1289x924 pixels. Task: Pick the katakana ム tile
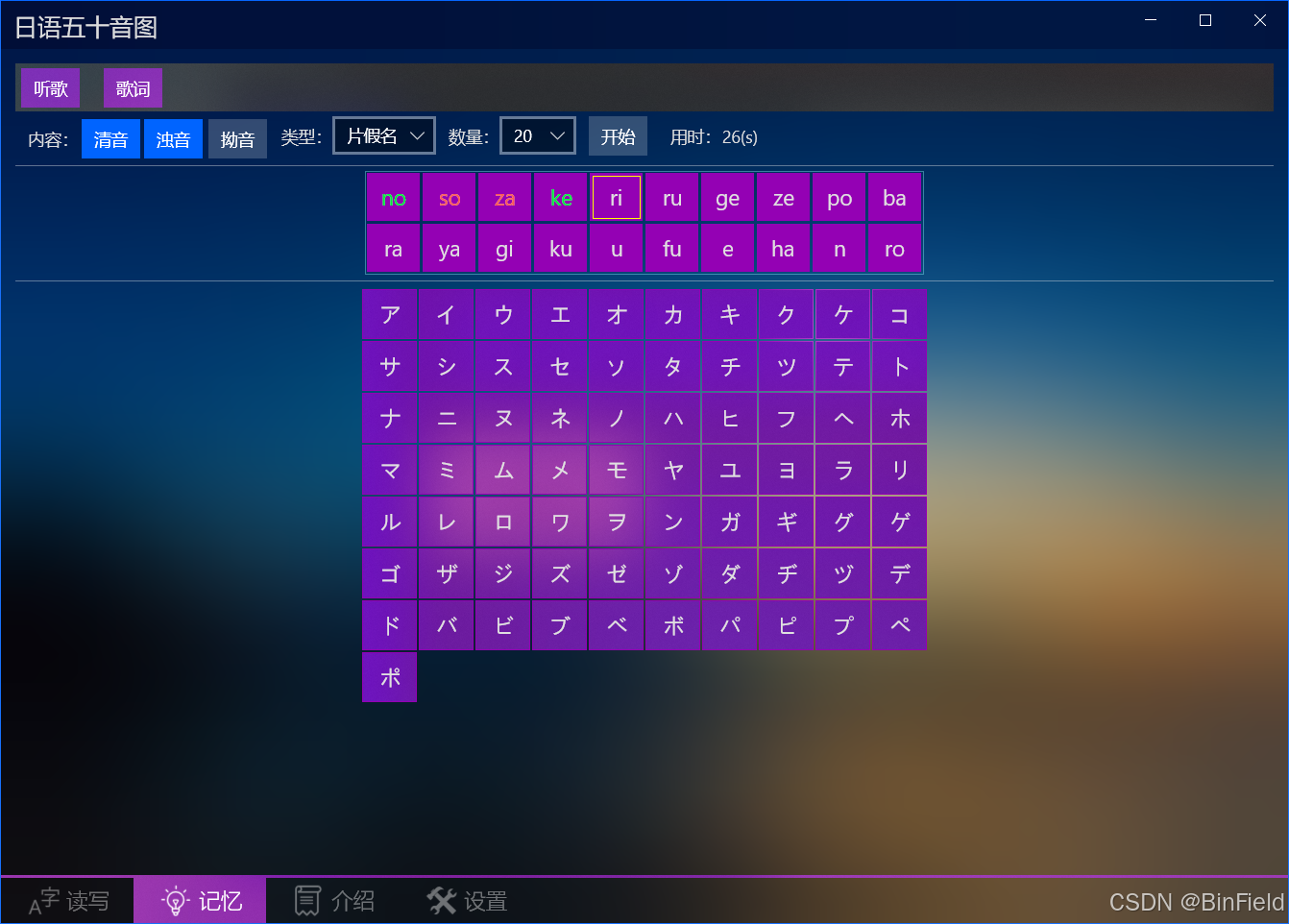coord(503,470)
